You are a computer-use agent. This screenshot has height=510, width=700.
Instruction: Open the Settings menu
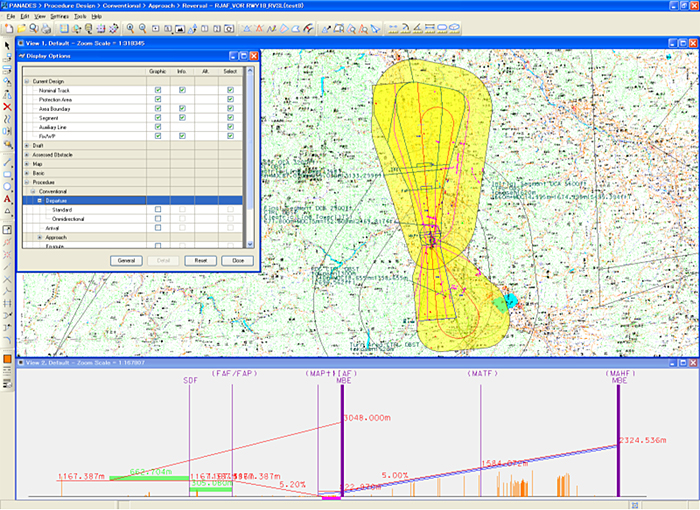(59, 17)
